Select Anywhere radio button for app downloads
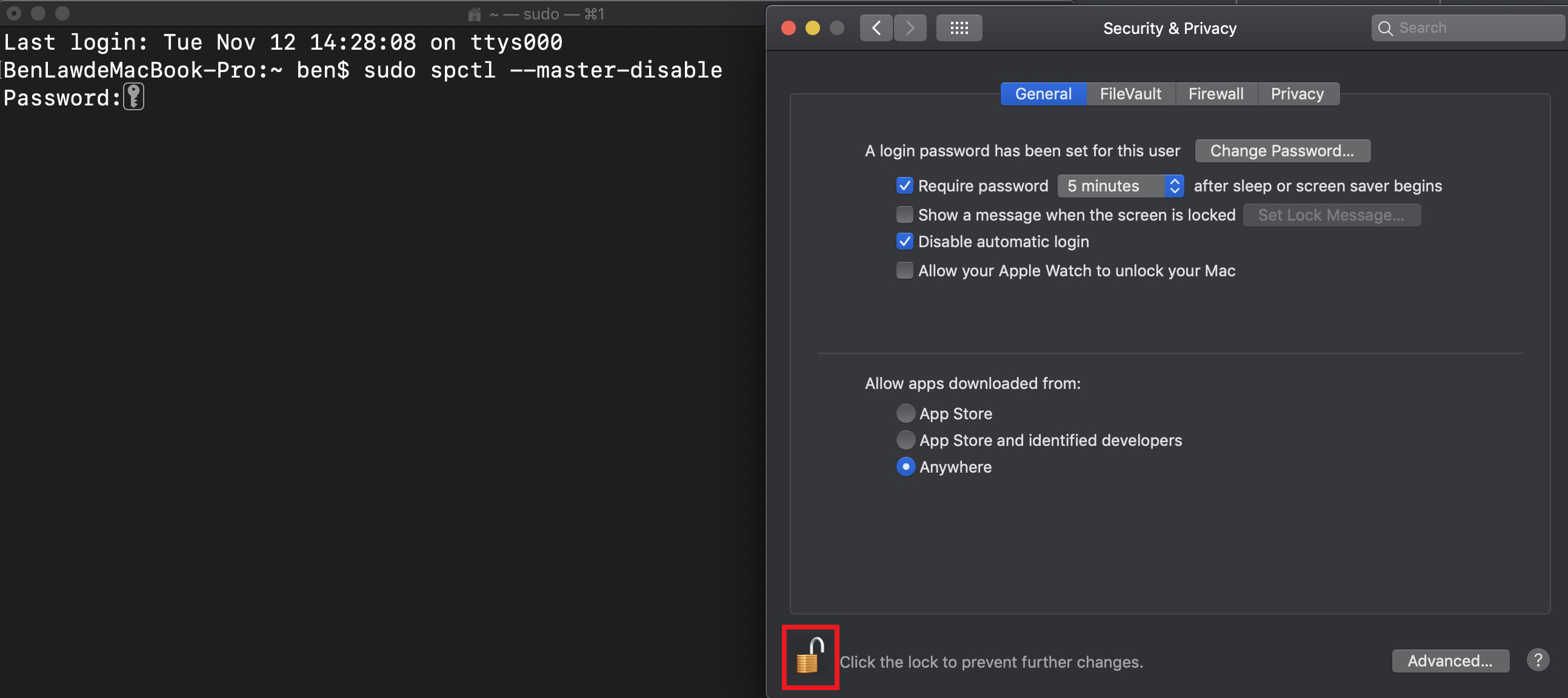Screen dimensions: 1568x698 point(904,467)
